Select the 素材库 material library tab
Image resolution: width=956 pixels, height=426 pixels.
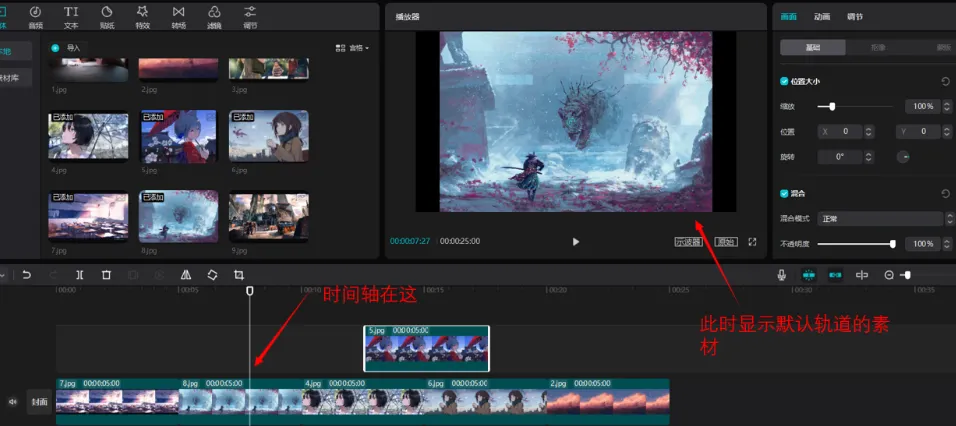point(13,78)
